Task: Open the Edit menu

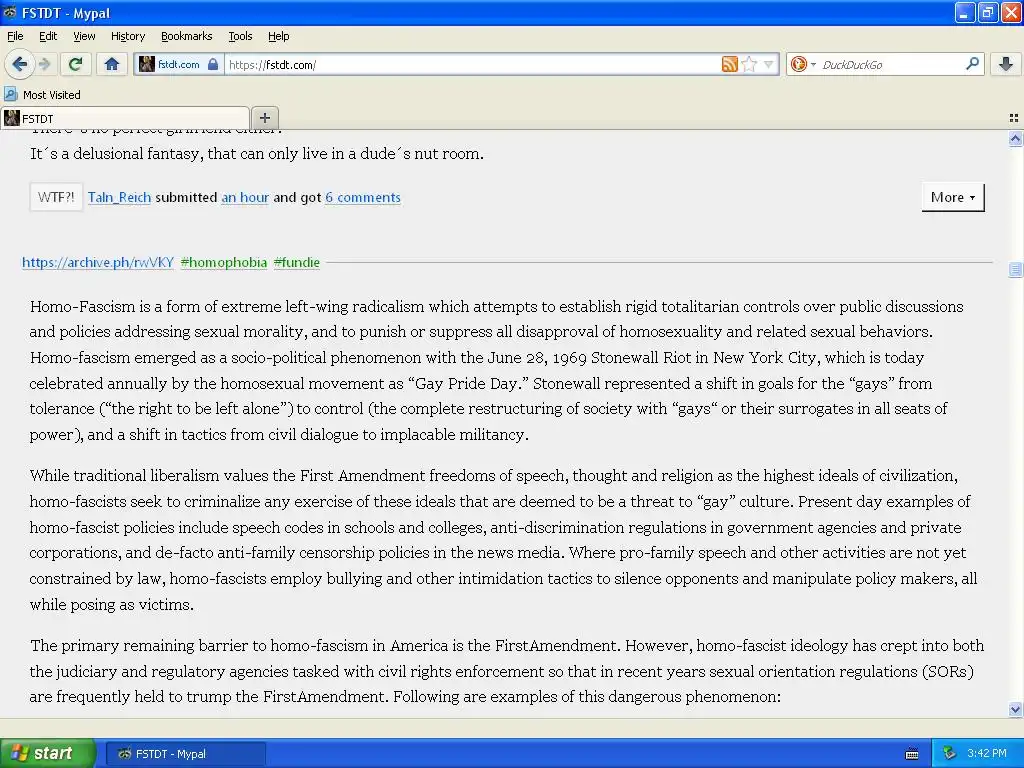Action: tap(48, 36)
